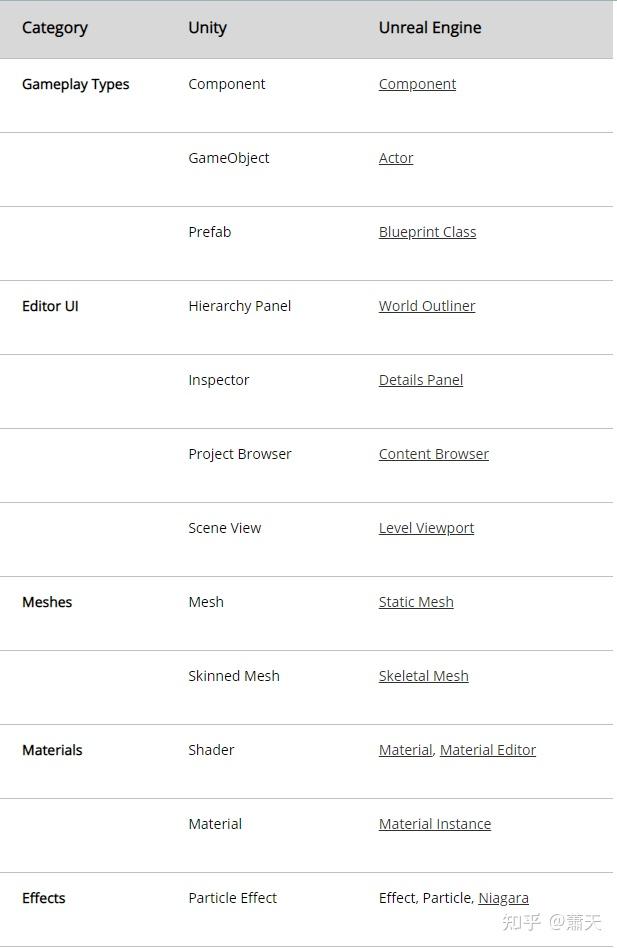Open the Material Editor link
This screenshot has height=948, width=617.
(x=488, y=750)
